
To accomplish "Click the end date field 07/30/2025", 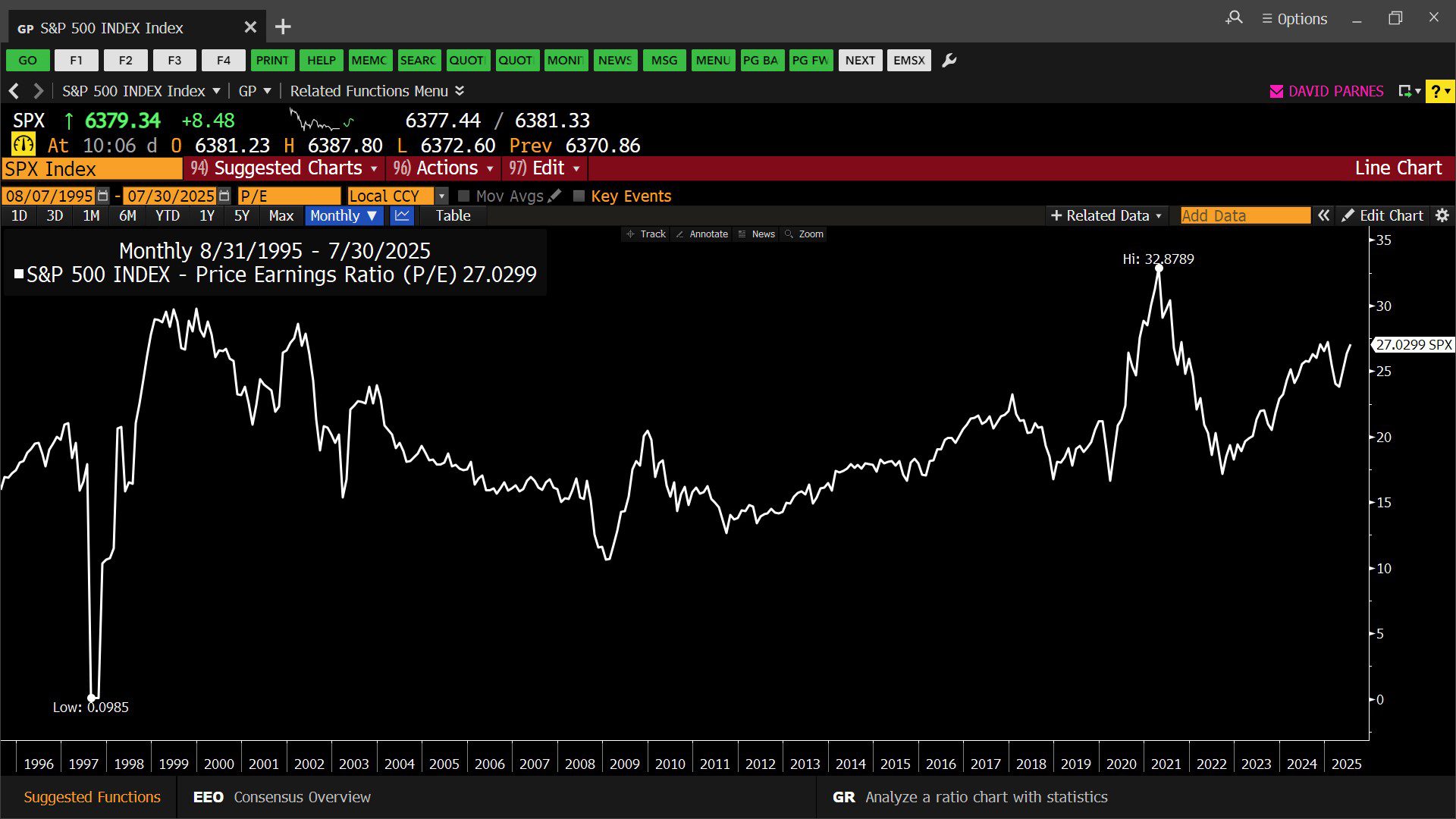I will click(x=170, y=196).
